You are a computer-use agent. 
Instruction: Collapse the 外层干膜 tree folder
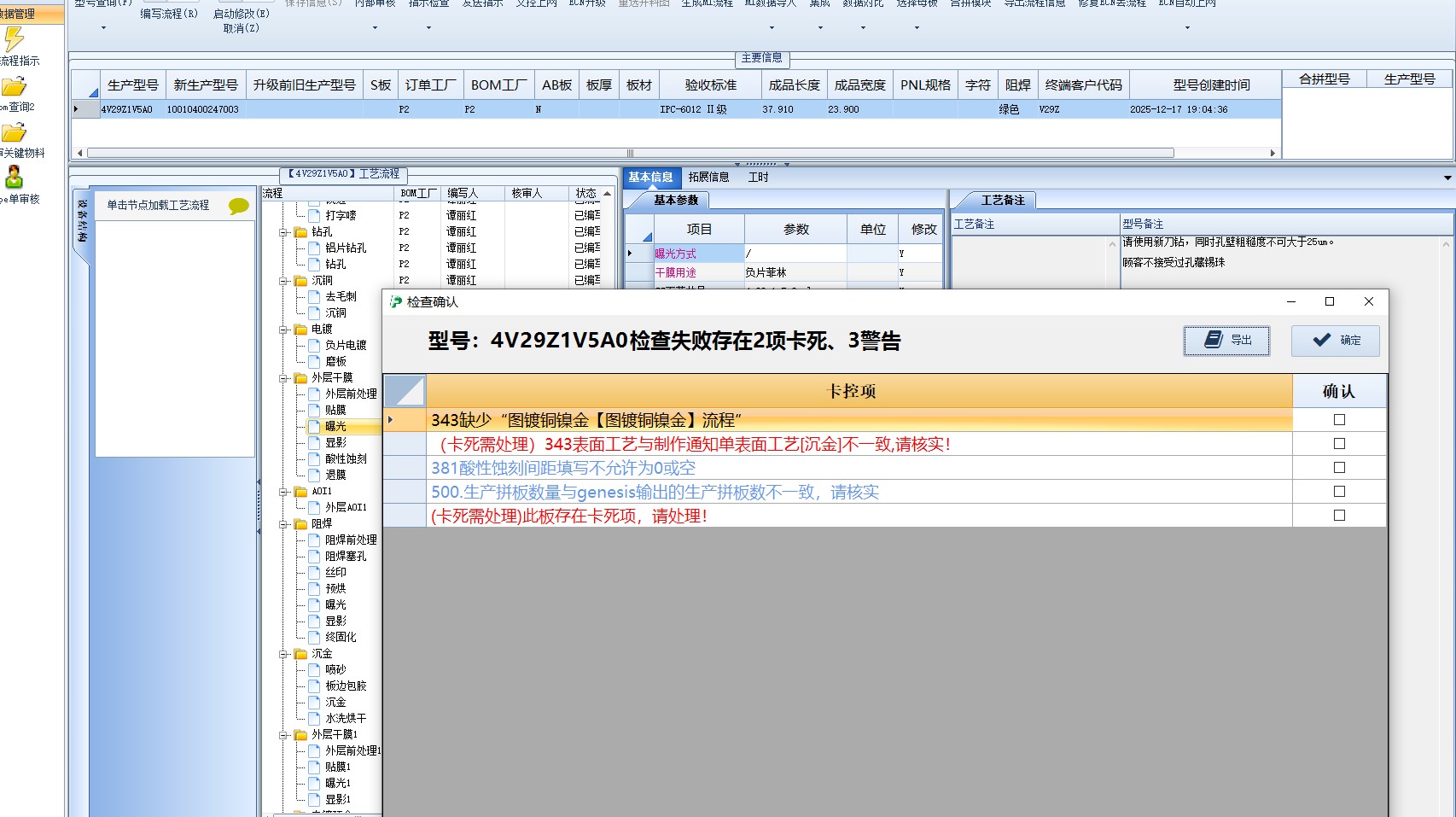point(283,378)
